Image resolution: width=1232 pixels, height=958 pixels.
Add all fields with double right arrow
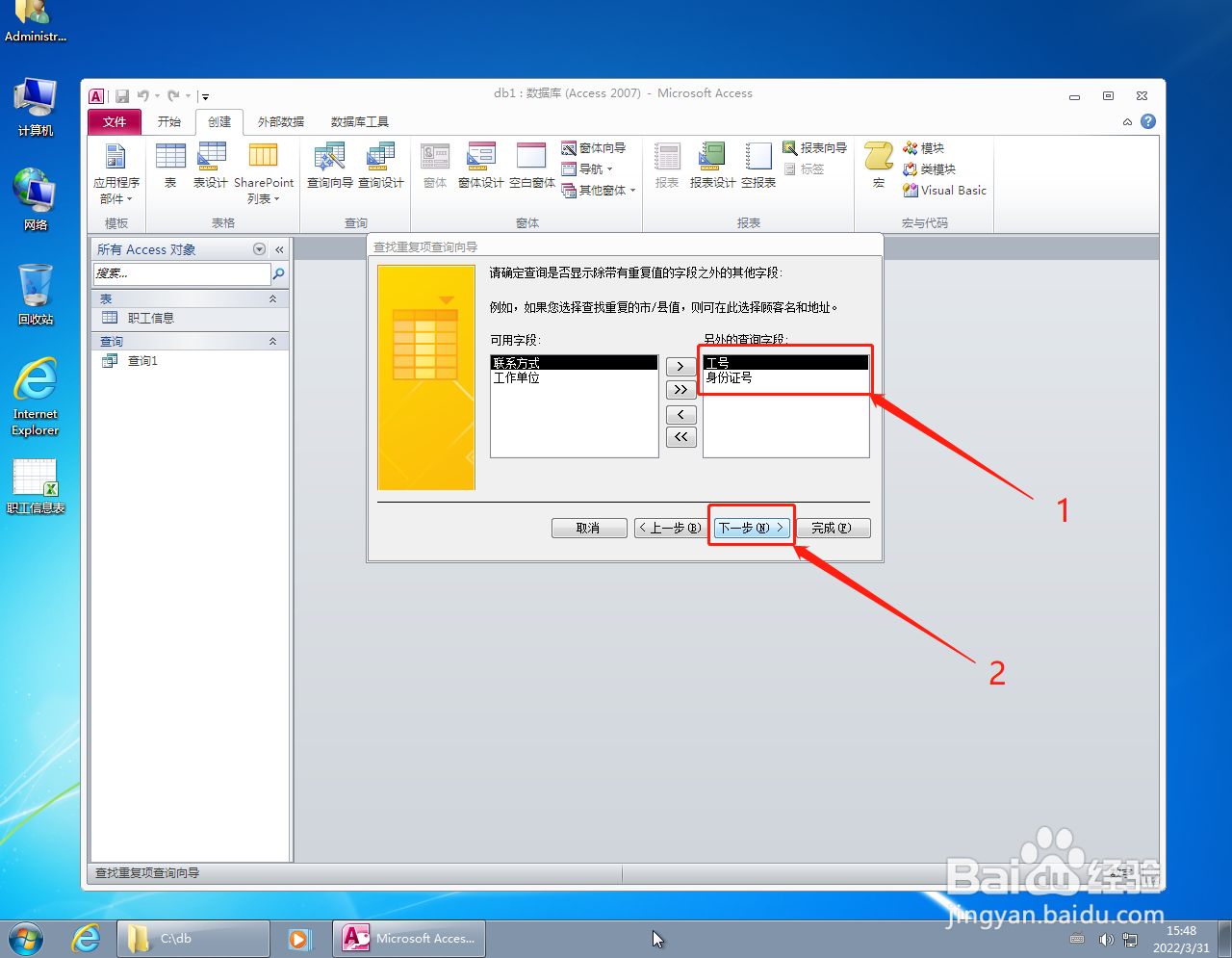click(x=680, y=390)
